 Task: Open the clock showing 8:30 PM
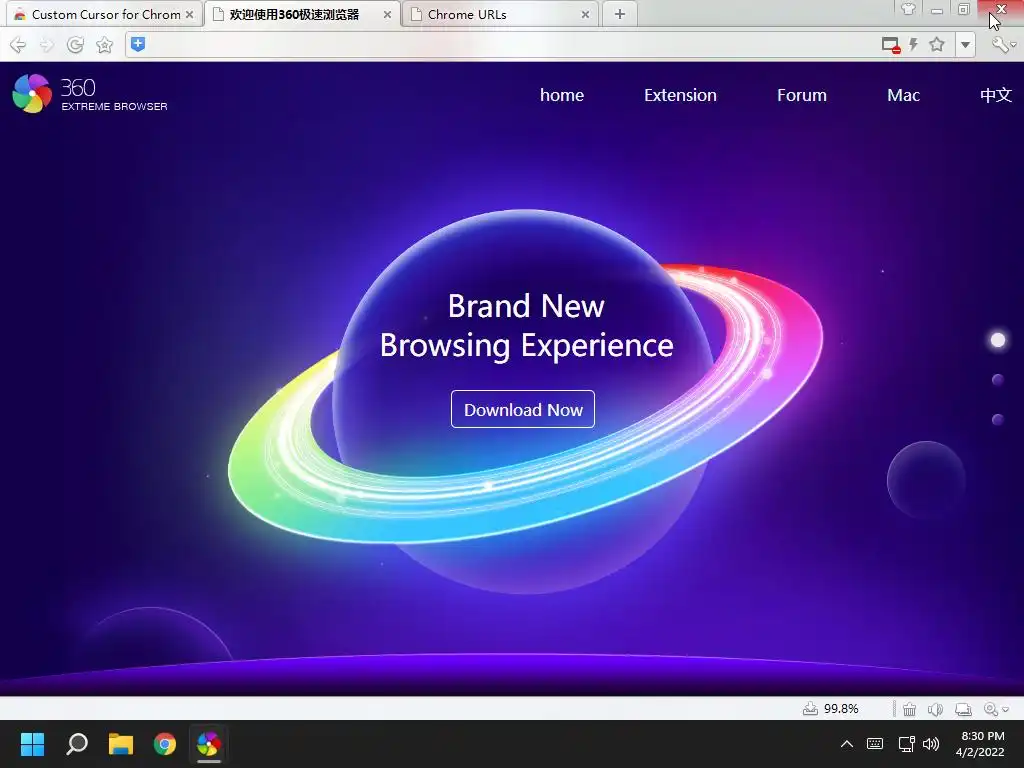pos(982,744)
